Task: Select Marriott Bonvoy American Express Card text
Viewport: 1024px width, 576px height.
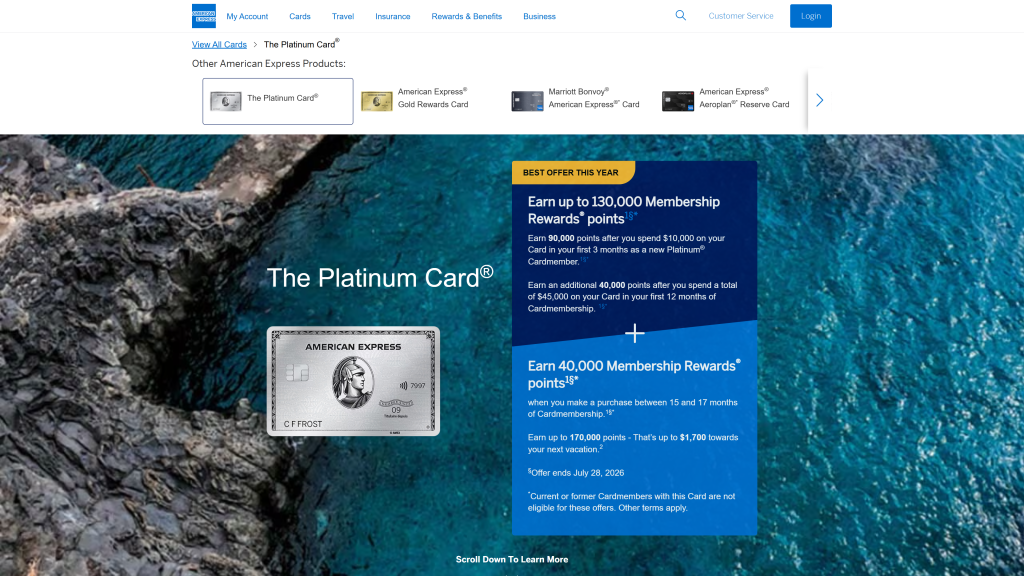Action: [594, 98]
